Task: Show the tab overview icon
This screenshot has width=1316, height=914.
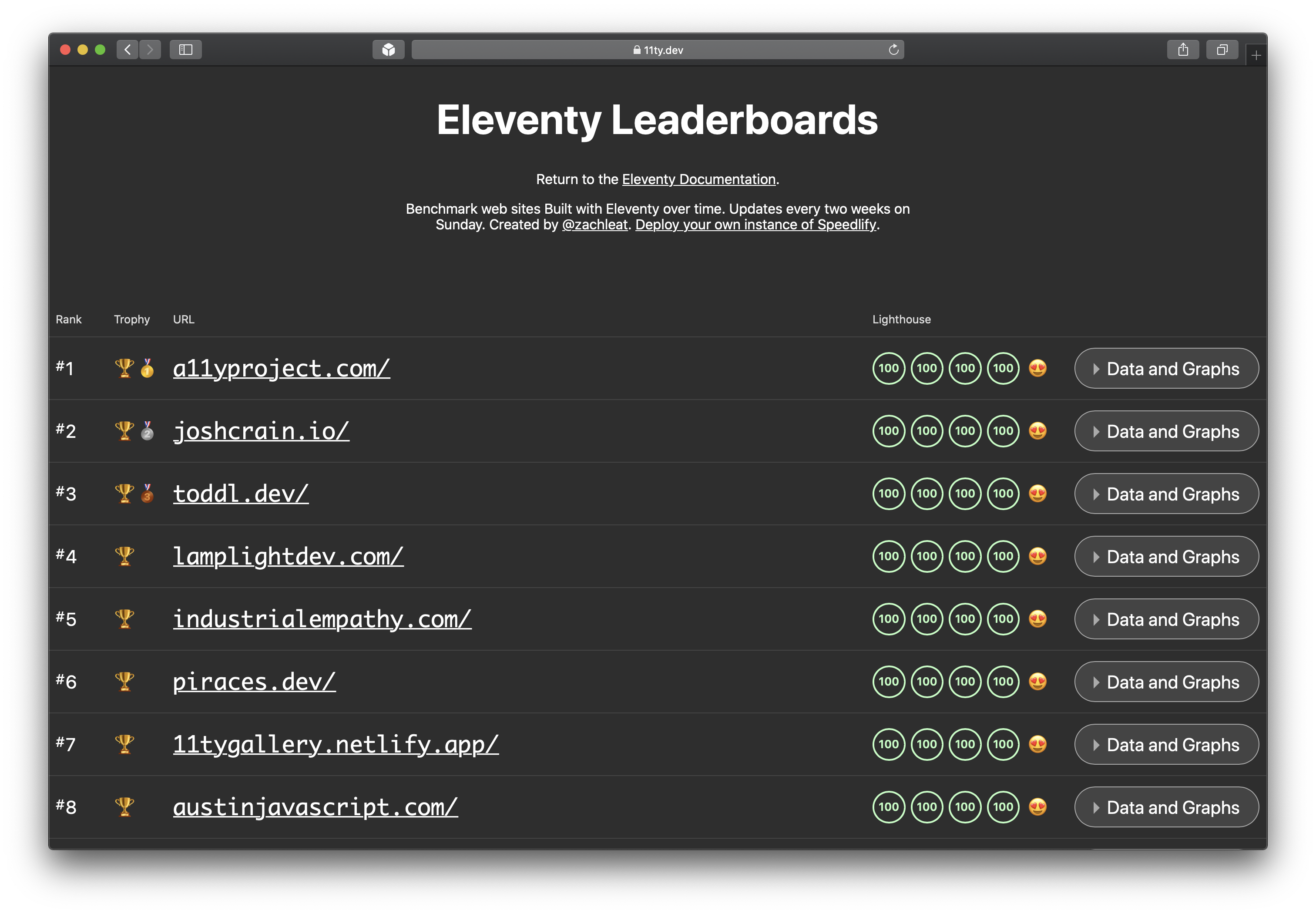Action: [1222, 50]
